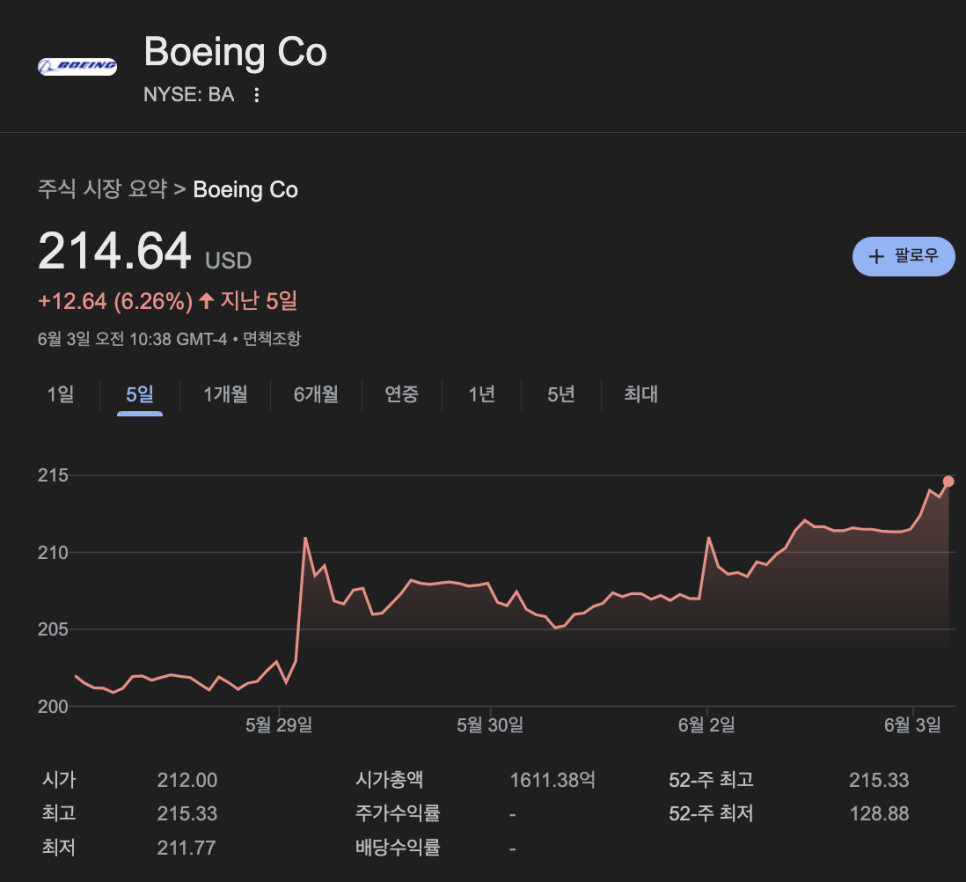The height and width of the screenshot is (882, 966).
Task: Click the 최고 value 215.33
Action: coord(187,814)
